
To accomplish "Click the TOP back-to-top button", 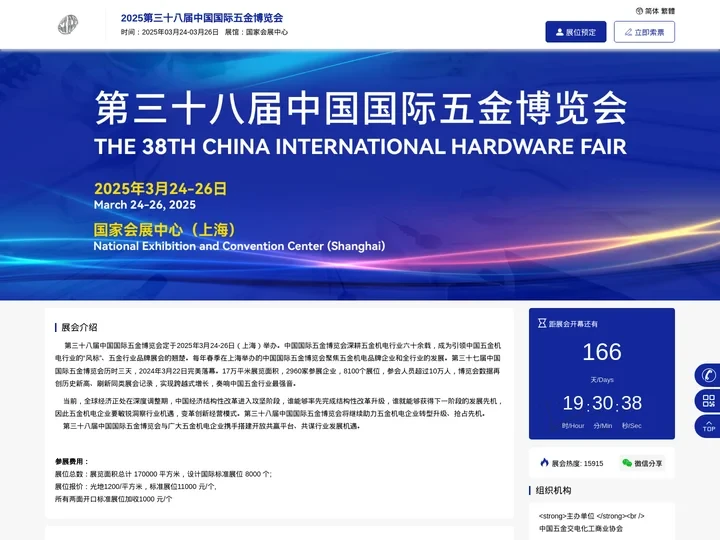I will 709,426.
